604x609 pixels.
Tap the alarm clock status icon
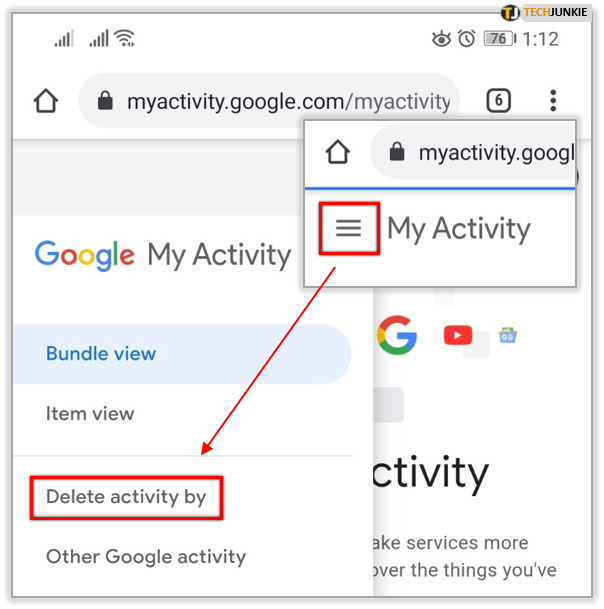pyautogui.click(x=466, y=38)
